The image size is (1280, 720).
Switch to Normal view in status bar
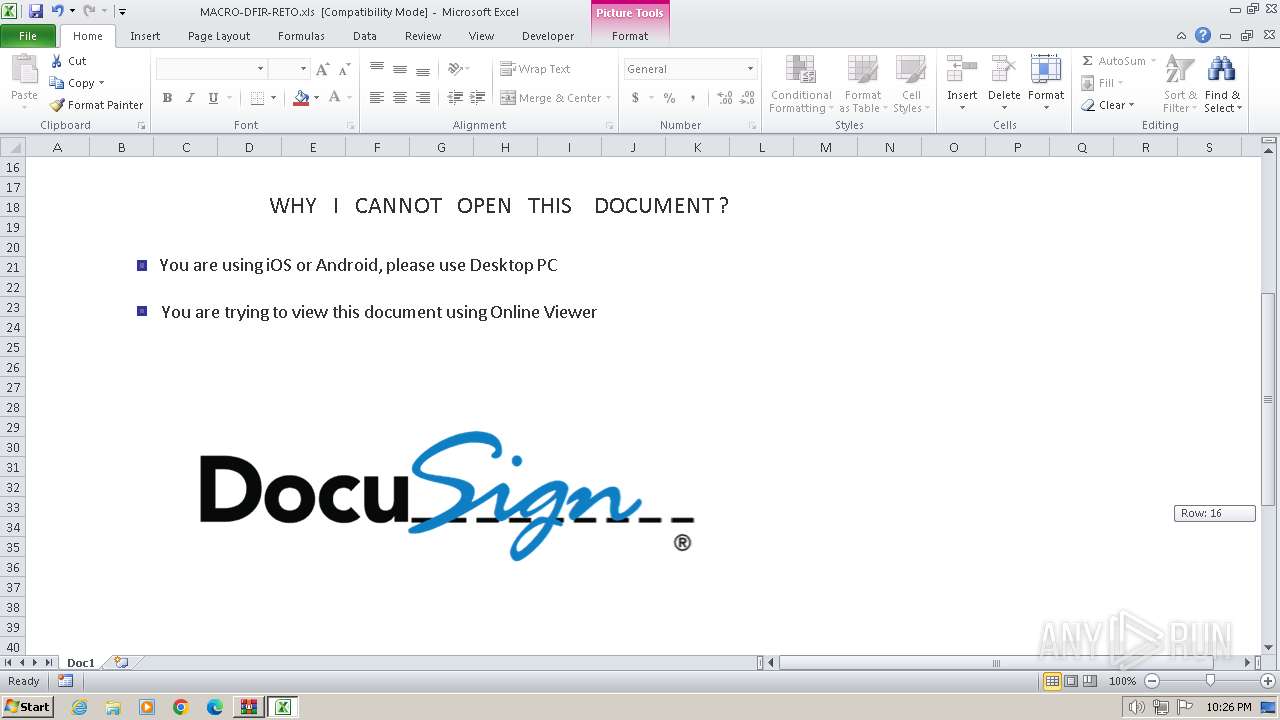(1052, 681)
